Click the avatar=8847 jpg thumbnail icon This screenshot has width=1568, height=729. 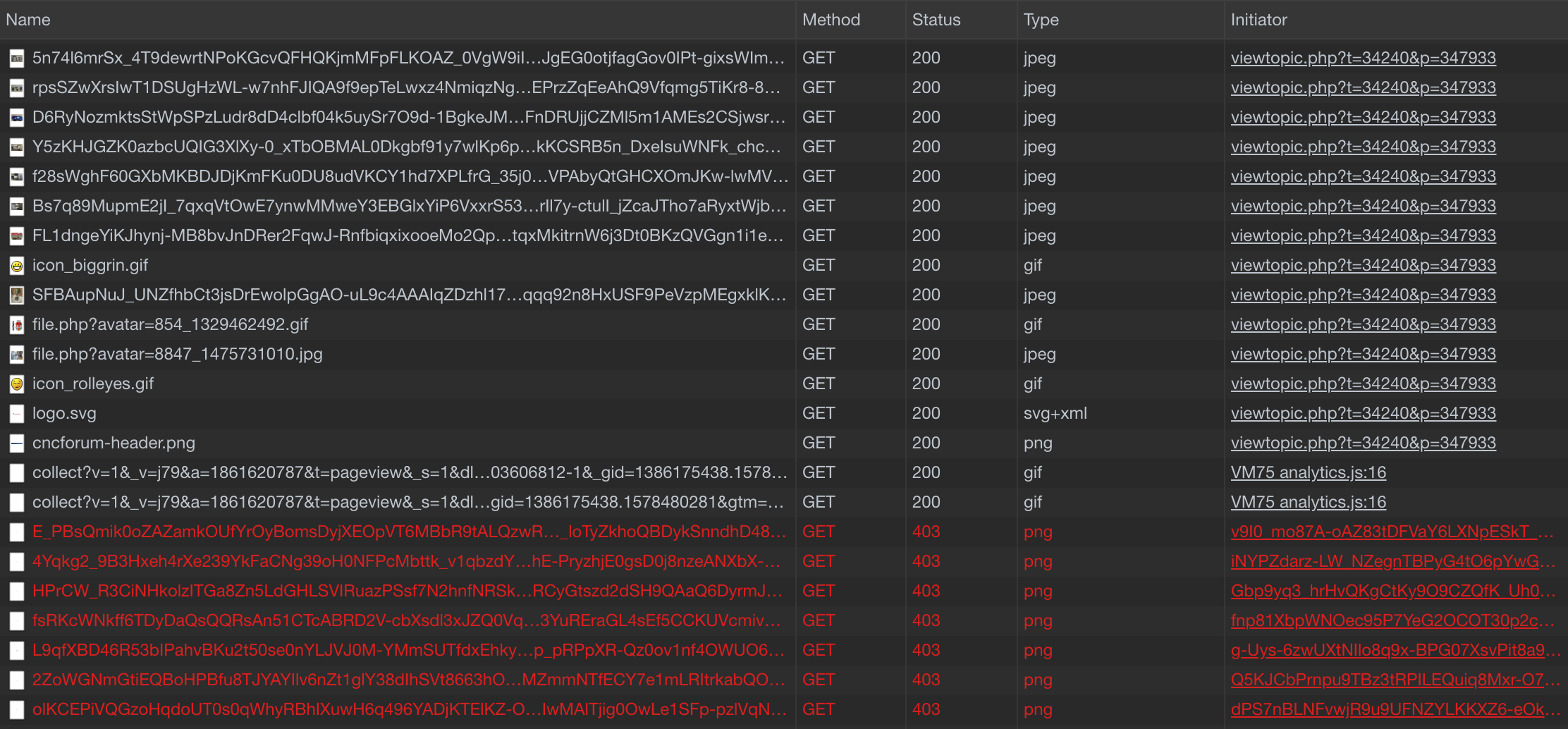click(x=17, y=355)
